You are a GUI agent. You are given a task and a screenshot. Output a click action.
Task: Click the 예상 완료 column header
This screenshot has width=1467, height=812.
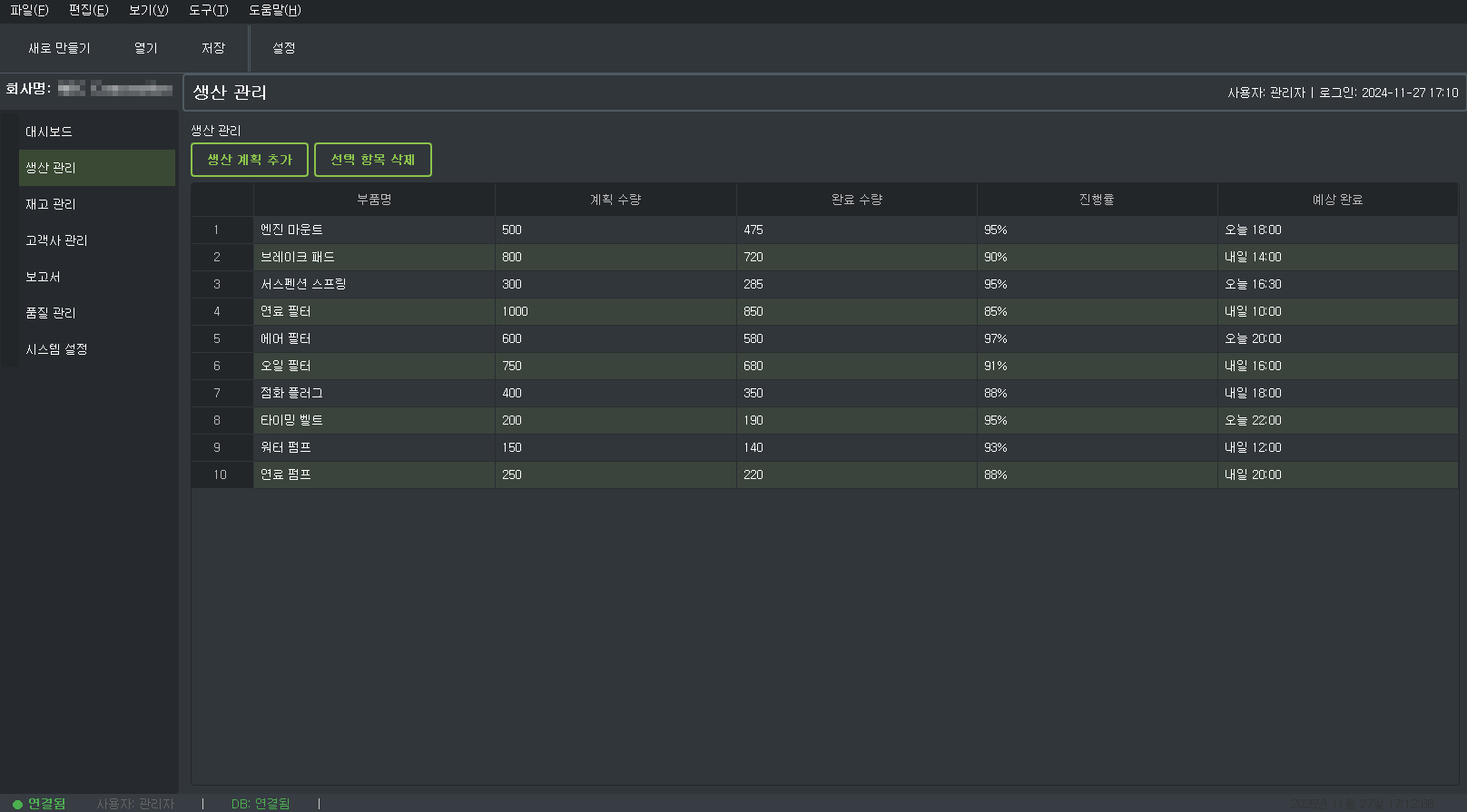click(x=1337, y=200)
